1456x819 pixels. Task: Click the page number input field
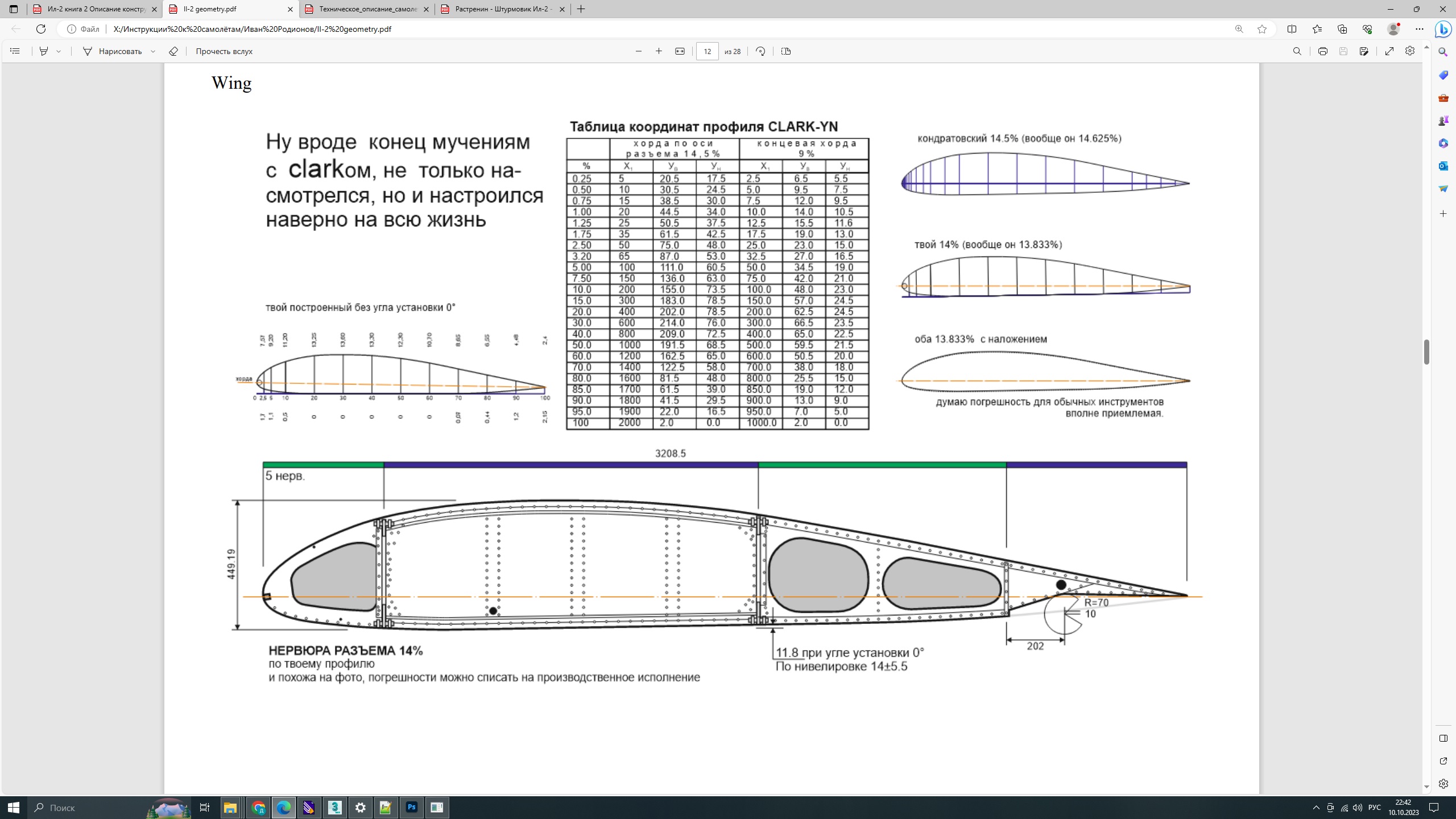coord(707,51)
